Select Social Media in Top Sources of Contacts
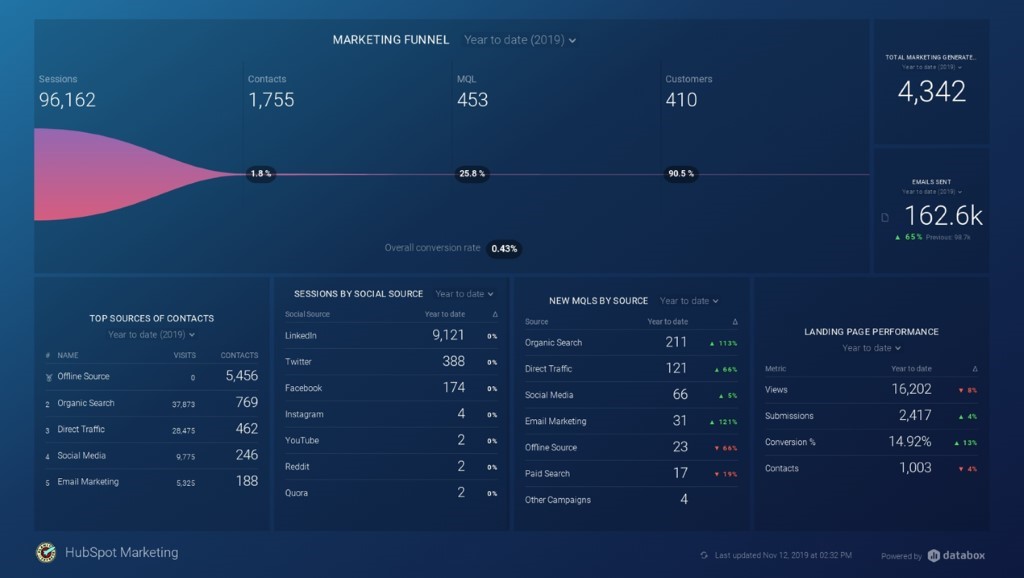 (x=152, y=455)
